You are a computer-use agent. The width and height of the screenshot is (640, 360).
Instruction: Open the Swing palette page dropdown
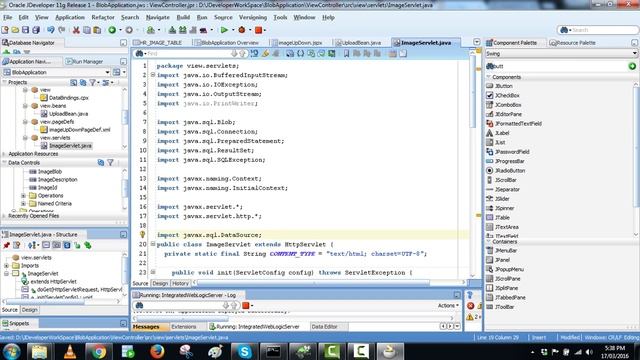point(634,53)
